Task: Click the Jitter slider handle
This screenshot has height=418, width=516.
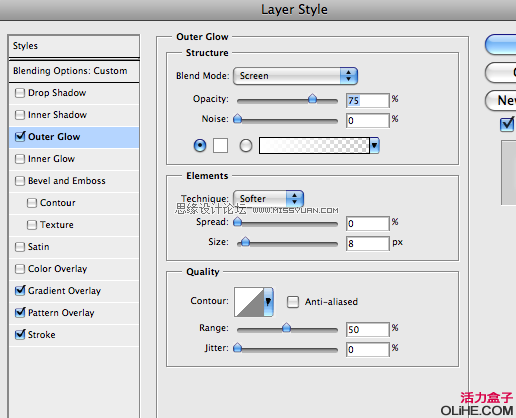Action: (x=238, y=348)
